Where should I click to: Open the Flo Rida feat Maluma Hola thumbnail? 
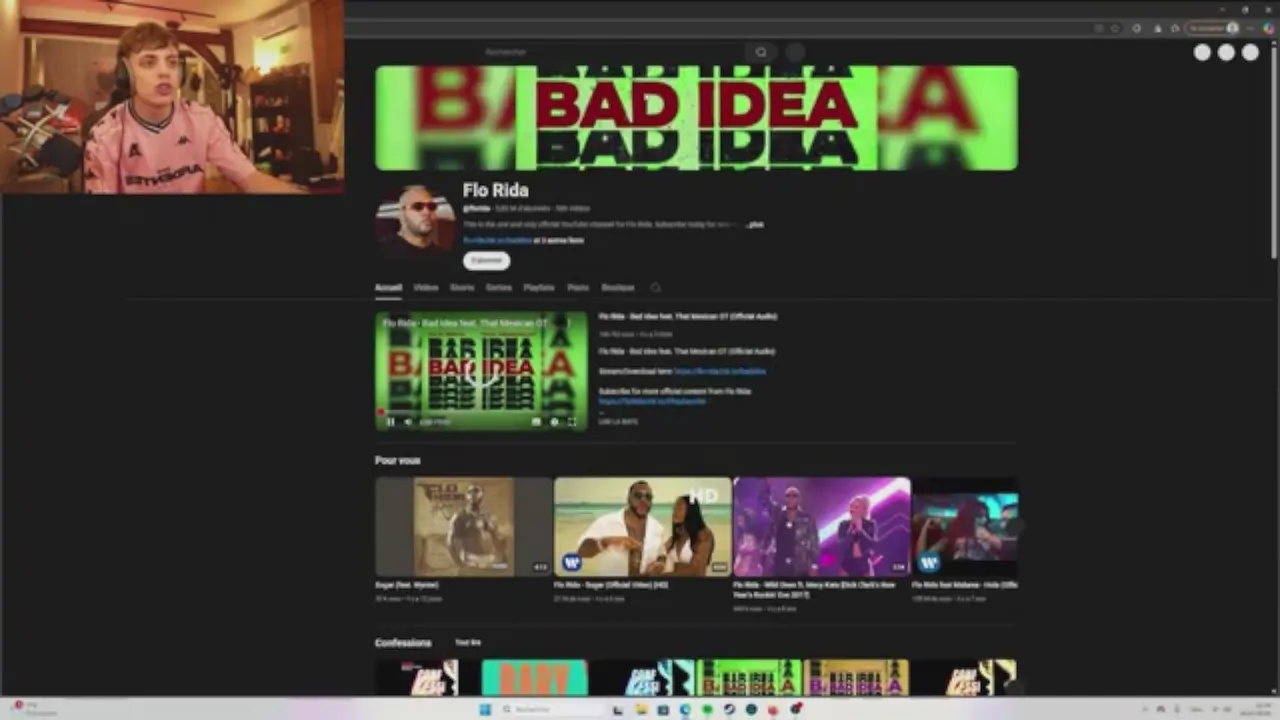pyautogui.click(x=965, y=526)
